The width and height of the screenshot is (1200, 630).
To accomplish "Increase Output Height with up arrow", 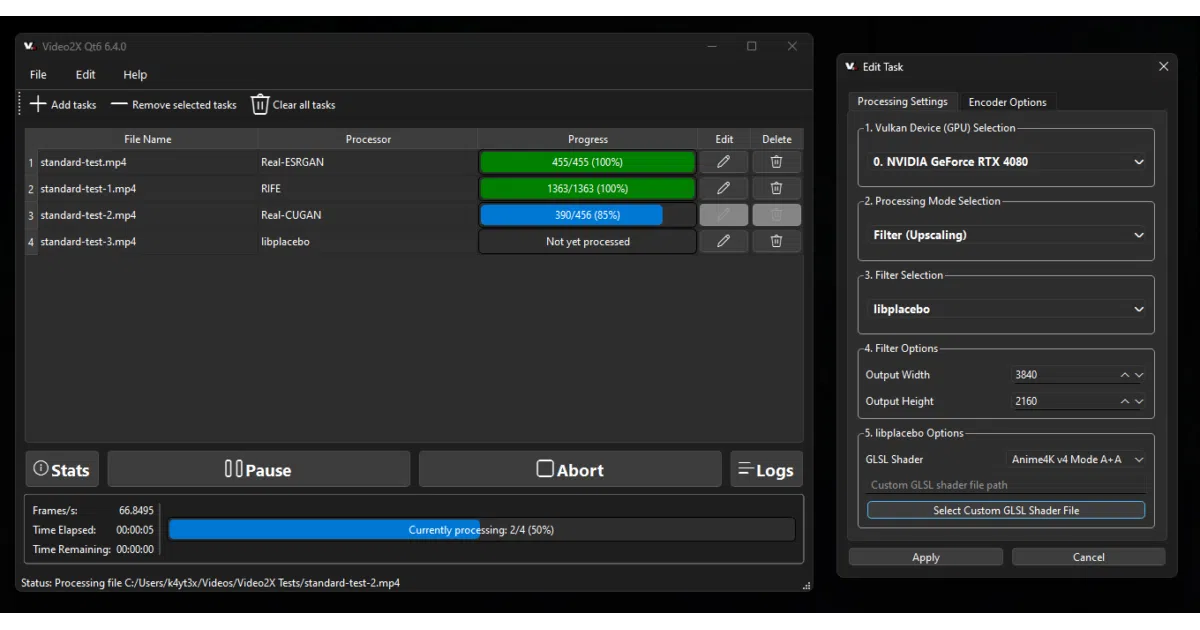I will click(1125, 401).
